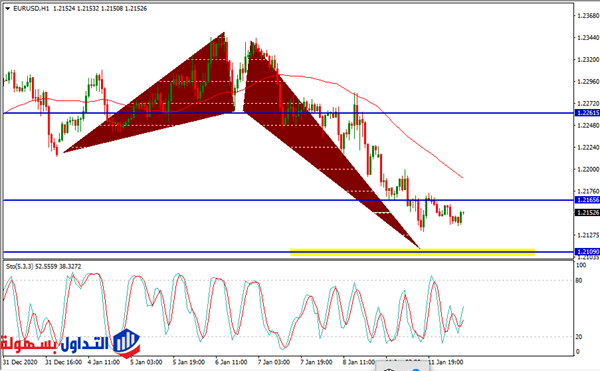The image size is (600, 371).
Task: Click the 1.23440 price scale label
Action: 588,37
